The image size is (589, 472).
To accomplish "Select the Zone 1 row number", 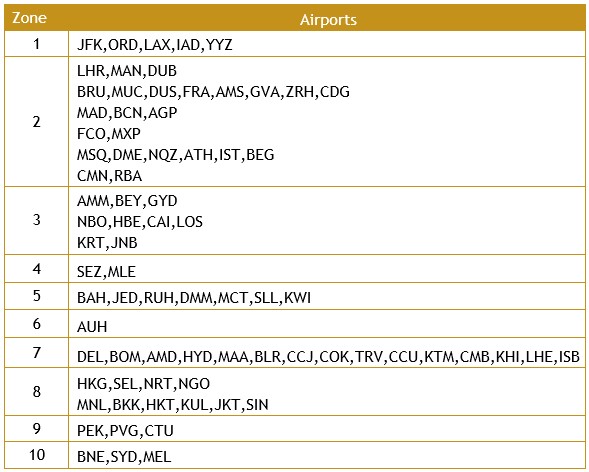I will pyautogui.click(x=36, y=44).
